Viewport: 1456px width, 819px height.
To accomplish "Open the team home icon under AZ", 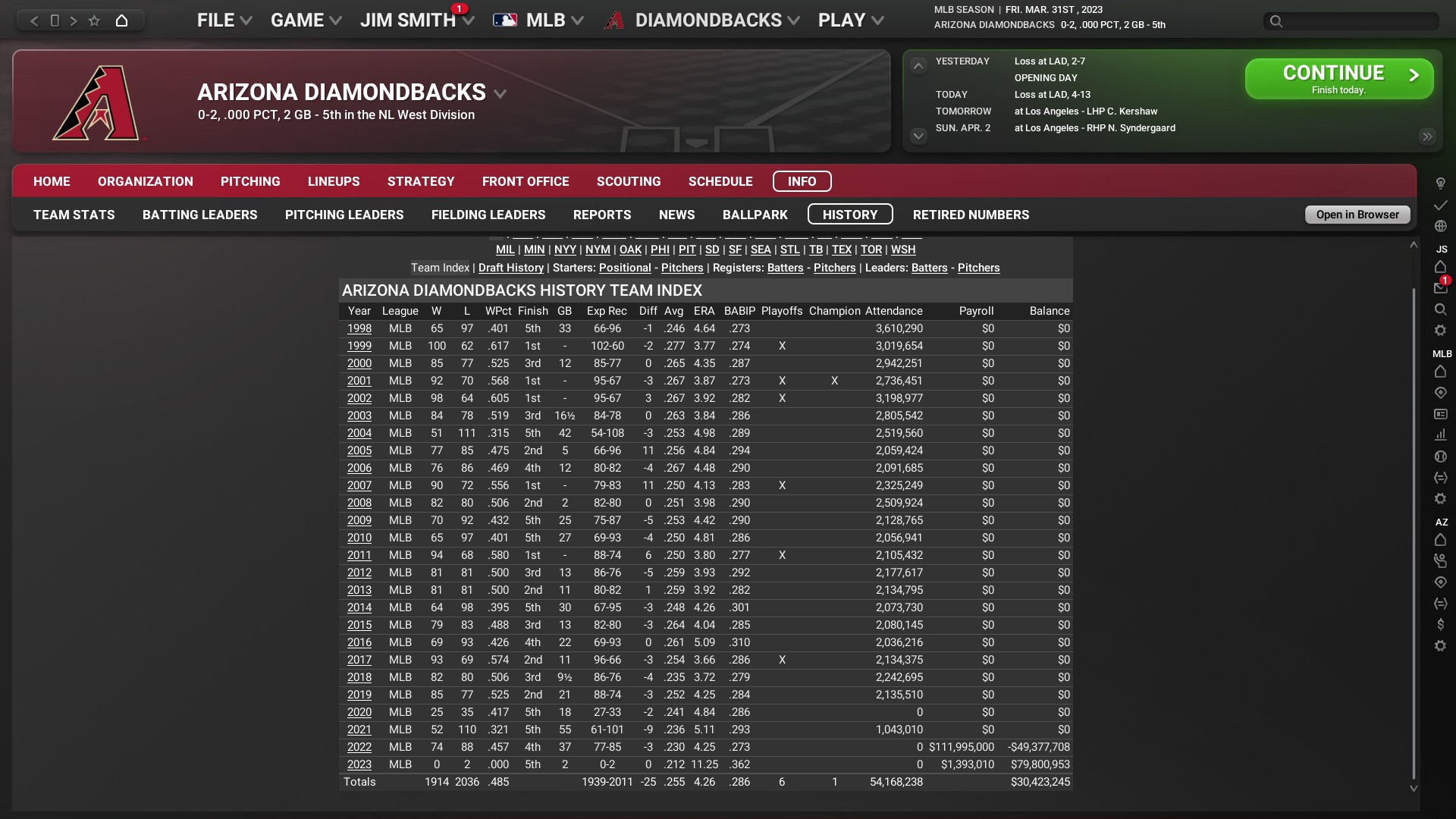I will (1441, 540).
